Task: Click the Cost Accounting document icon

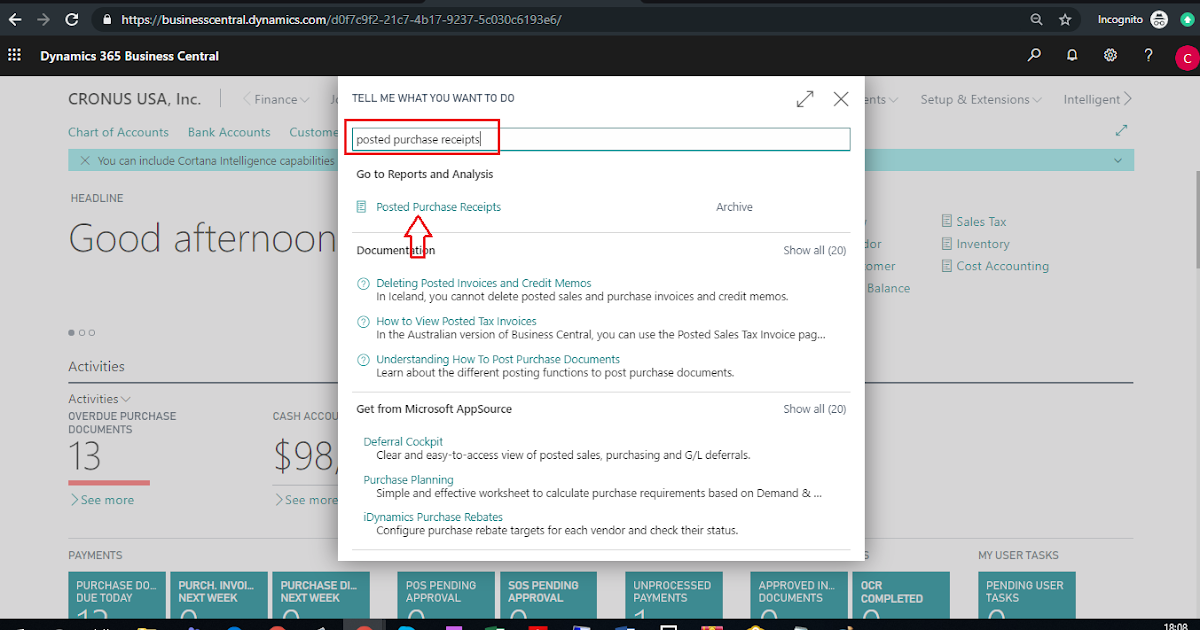Action: tap(947, 266)
